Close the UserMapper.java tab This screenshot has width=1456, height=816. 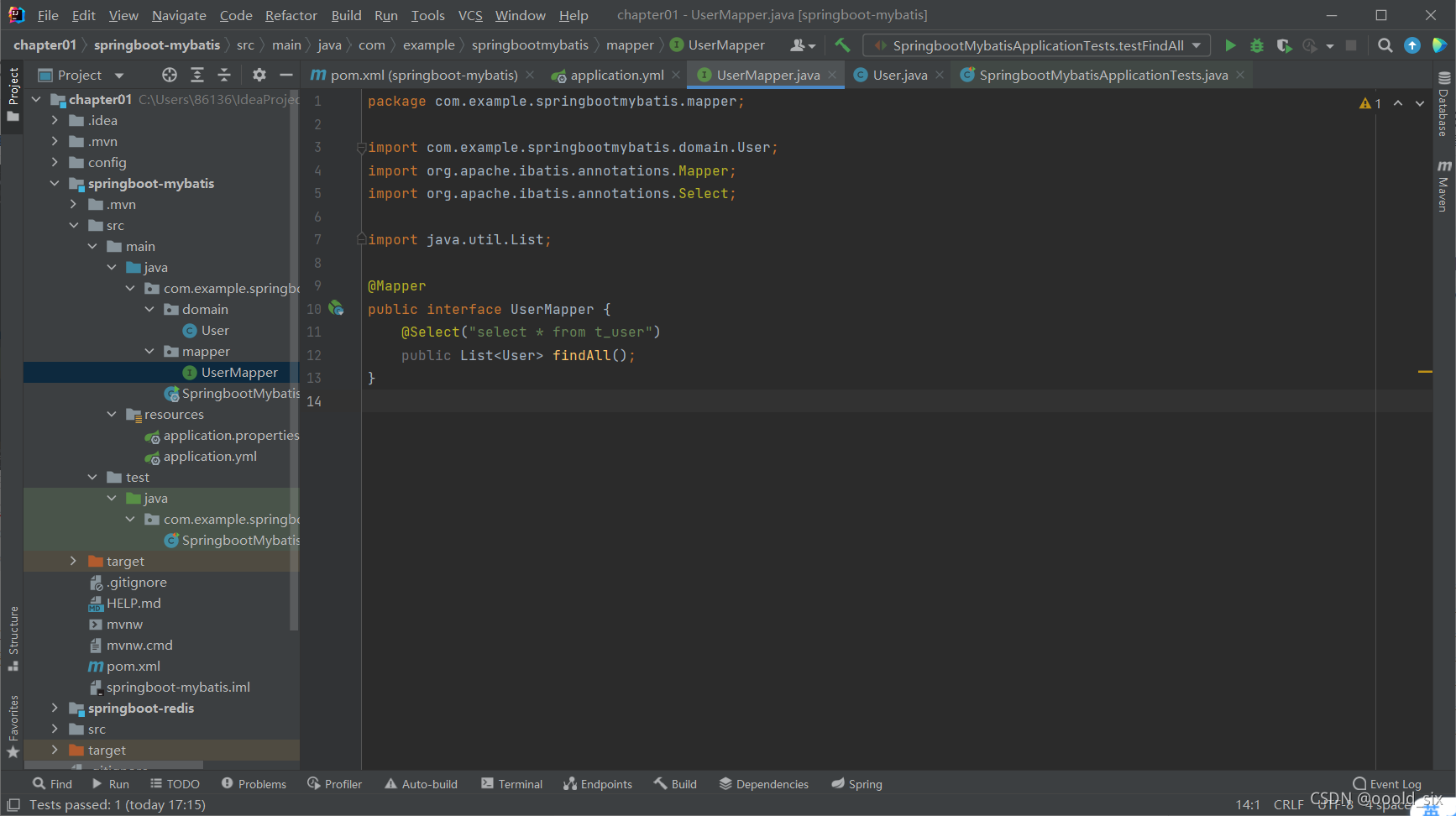pos(832,75)
